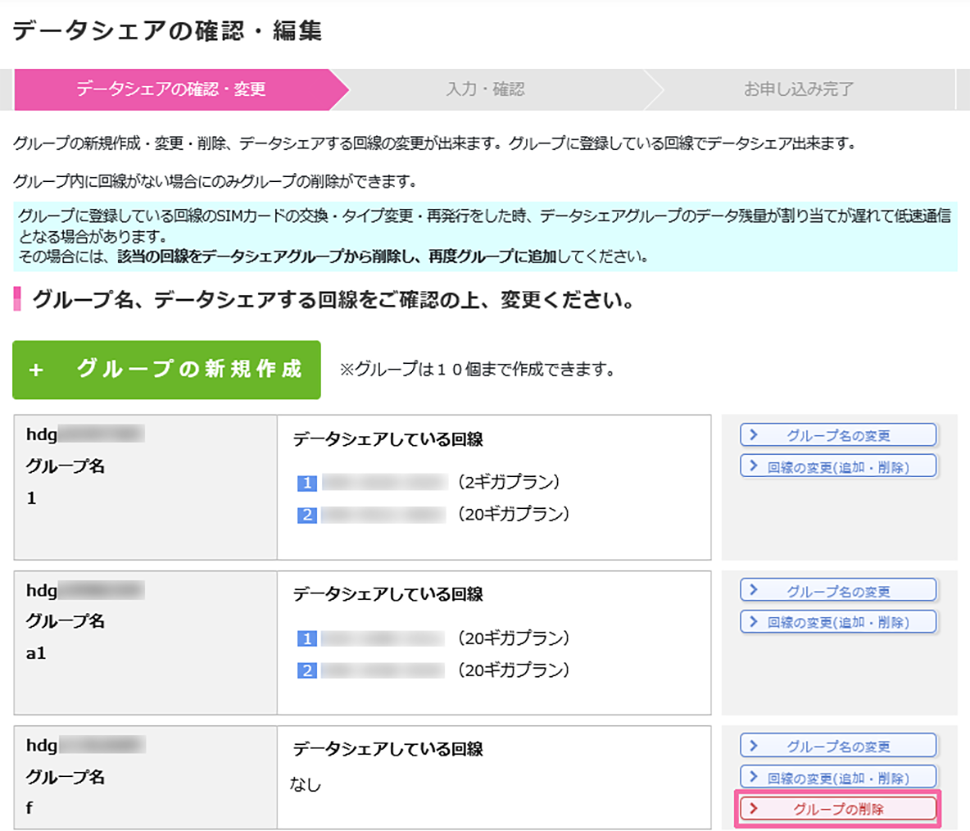Change lines for group a1
The height and width of the screenshot is (831, 970).
pyautogui.click(x=838, y=622)
